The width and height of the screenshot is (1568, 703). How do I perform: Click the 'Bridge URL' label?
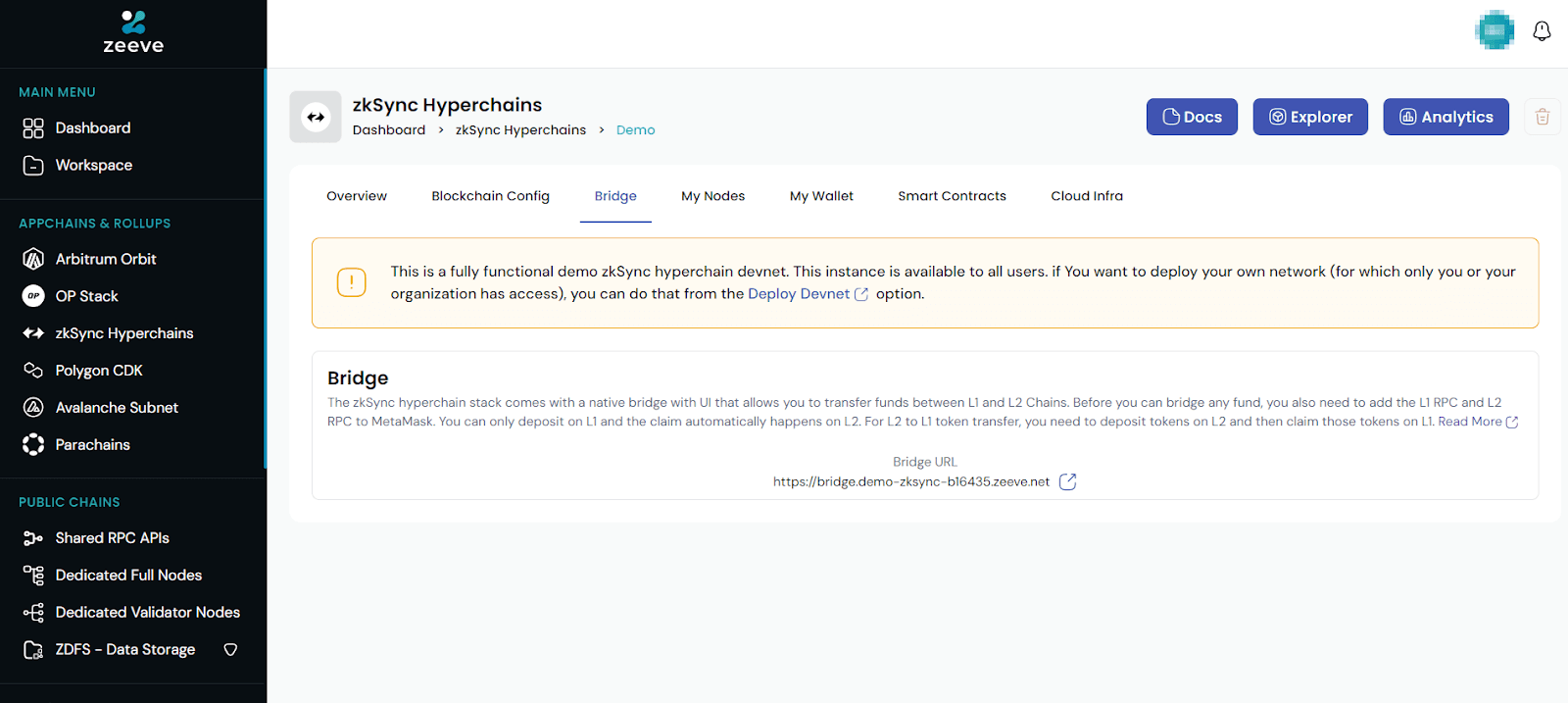tap(925, 462)
